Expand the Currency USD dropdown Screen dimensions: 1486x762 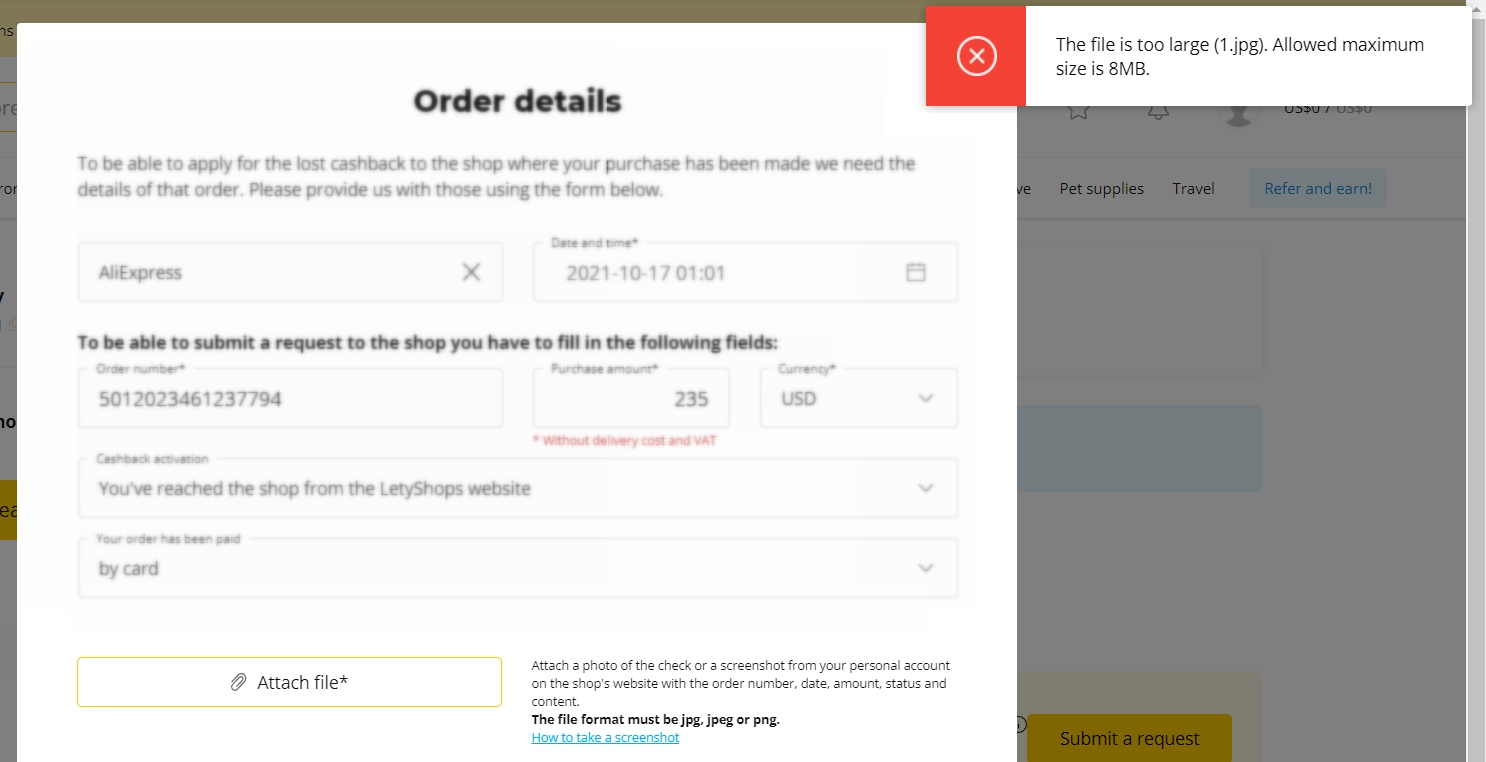pyautogui.click(x=859, y=398)
